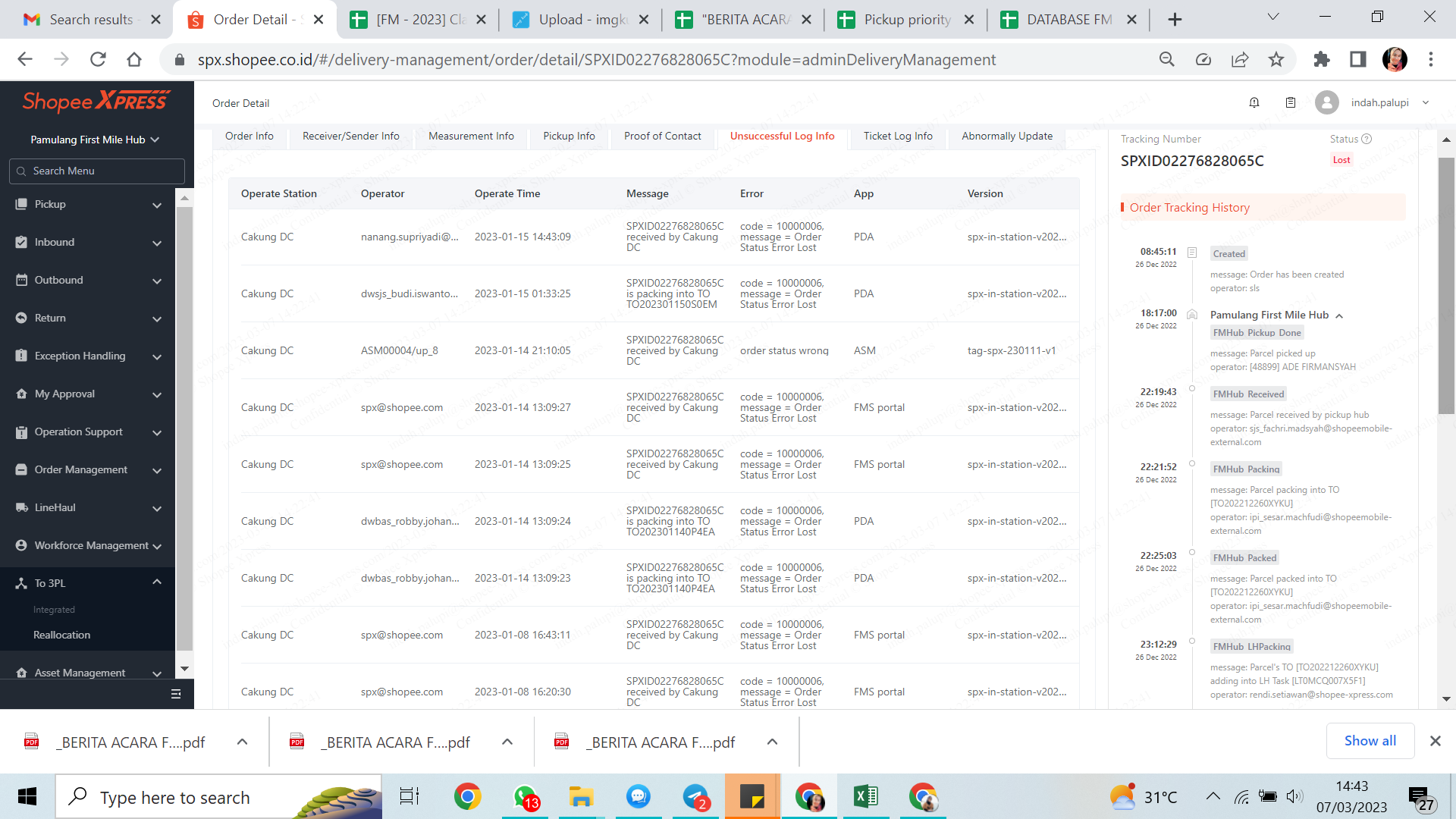Open the Integrated submenu item

(x=54, y=610)
